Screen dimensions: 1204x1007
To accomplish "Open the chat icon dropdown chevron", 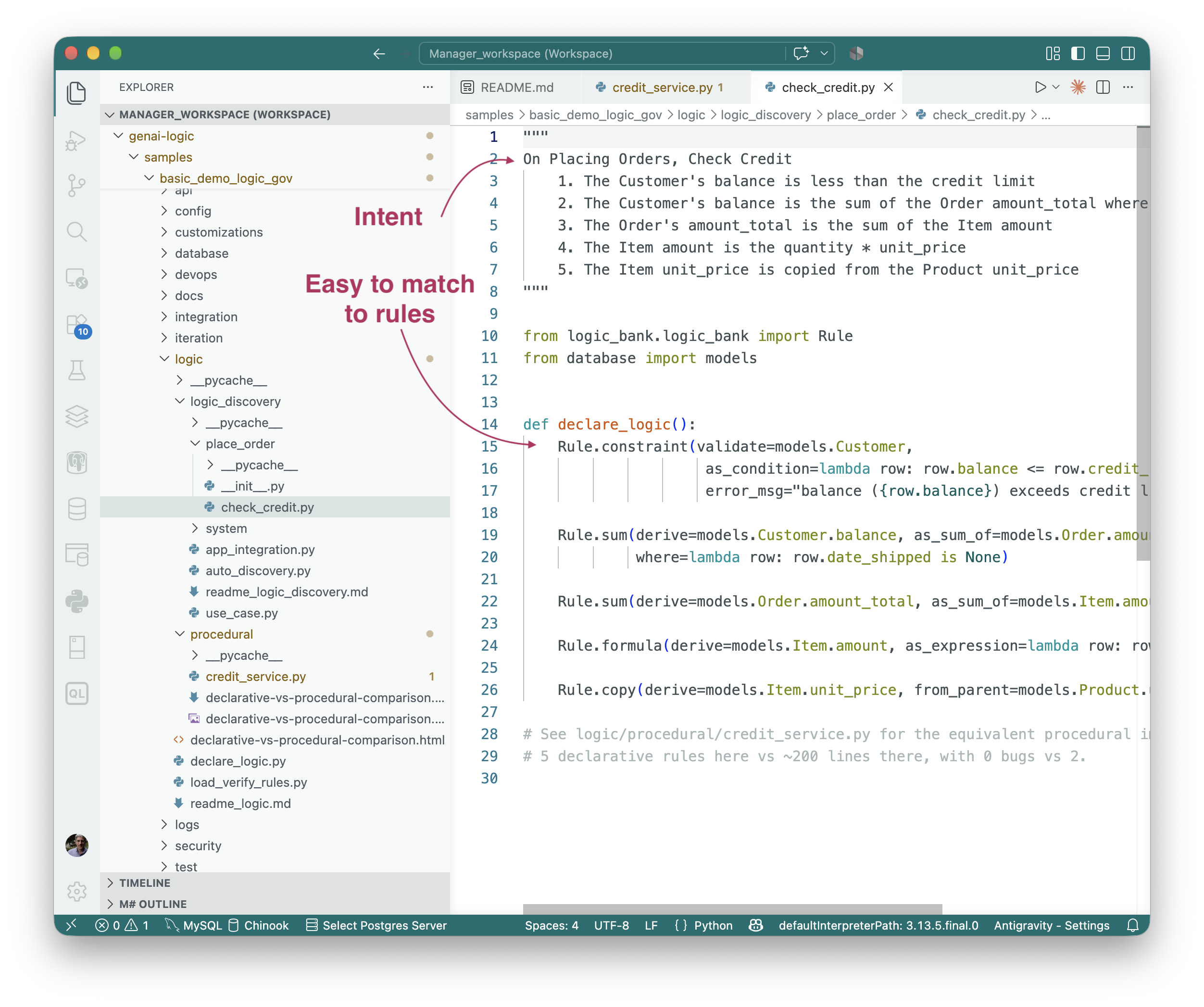I will point(824,53).
